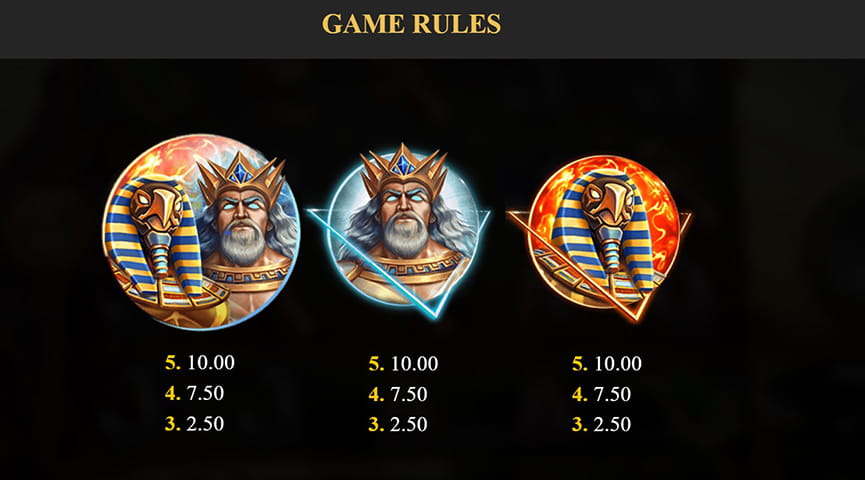
Task: Click the GAME RULES heading
Action: coord(412,24)
